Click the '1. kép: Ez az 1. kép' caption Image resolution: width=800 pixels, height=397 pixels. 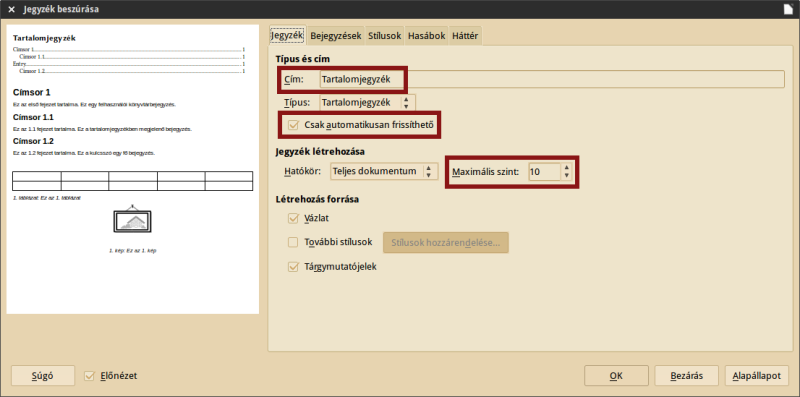click(x=133, y=251)
